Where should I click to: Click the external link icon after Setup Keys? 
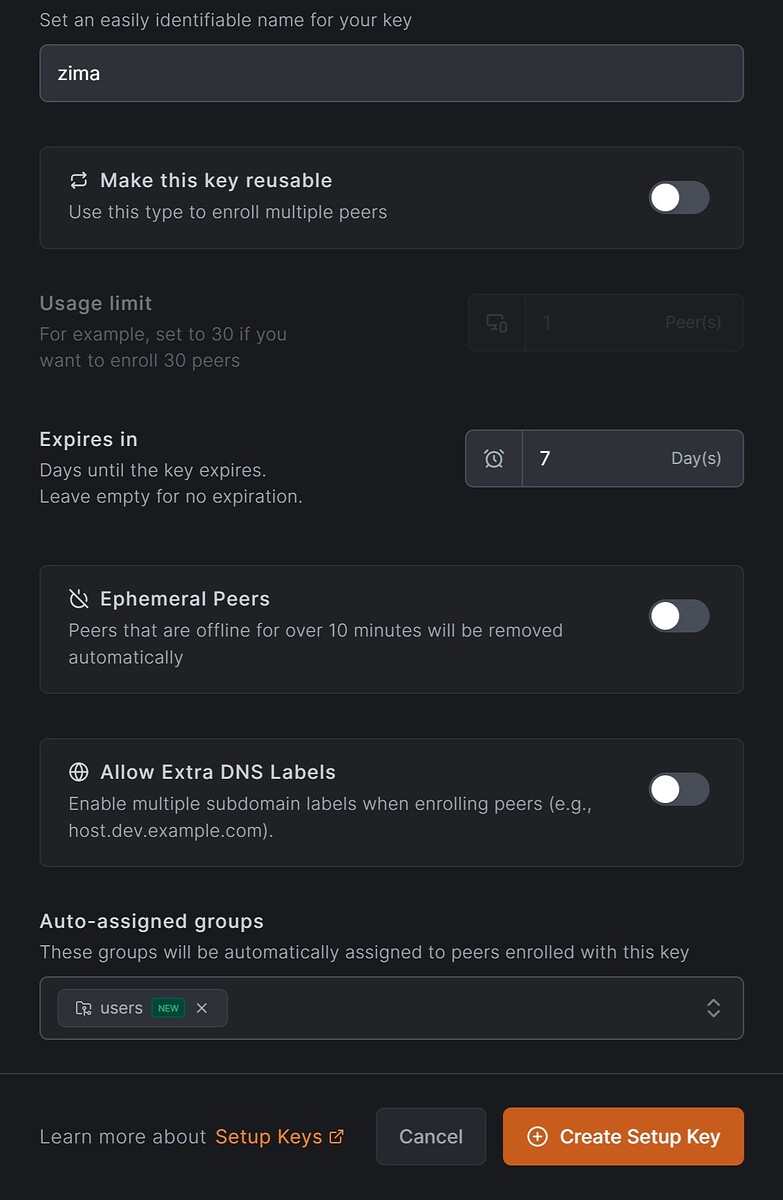(x=333, y=1135)
